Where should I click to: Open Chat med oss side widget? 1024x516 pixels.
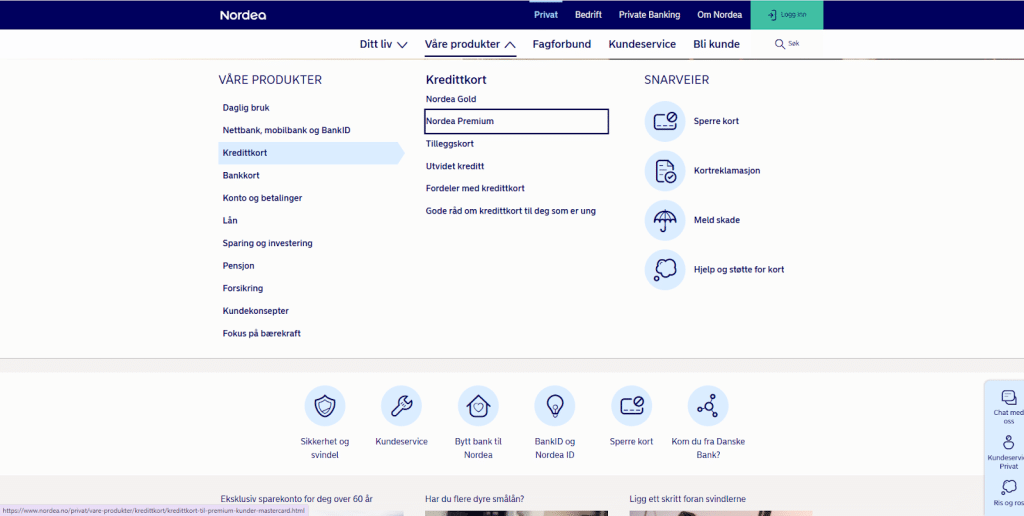[1008, 403]
